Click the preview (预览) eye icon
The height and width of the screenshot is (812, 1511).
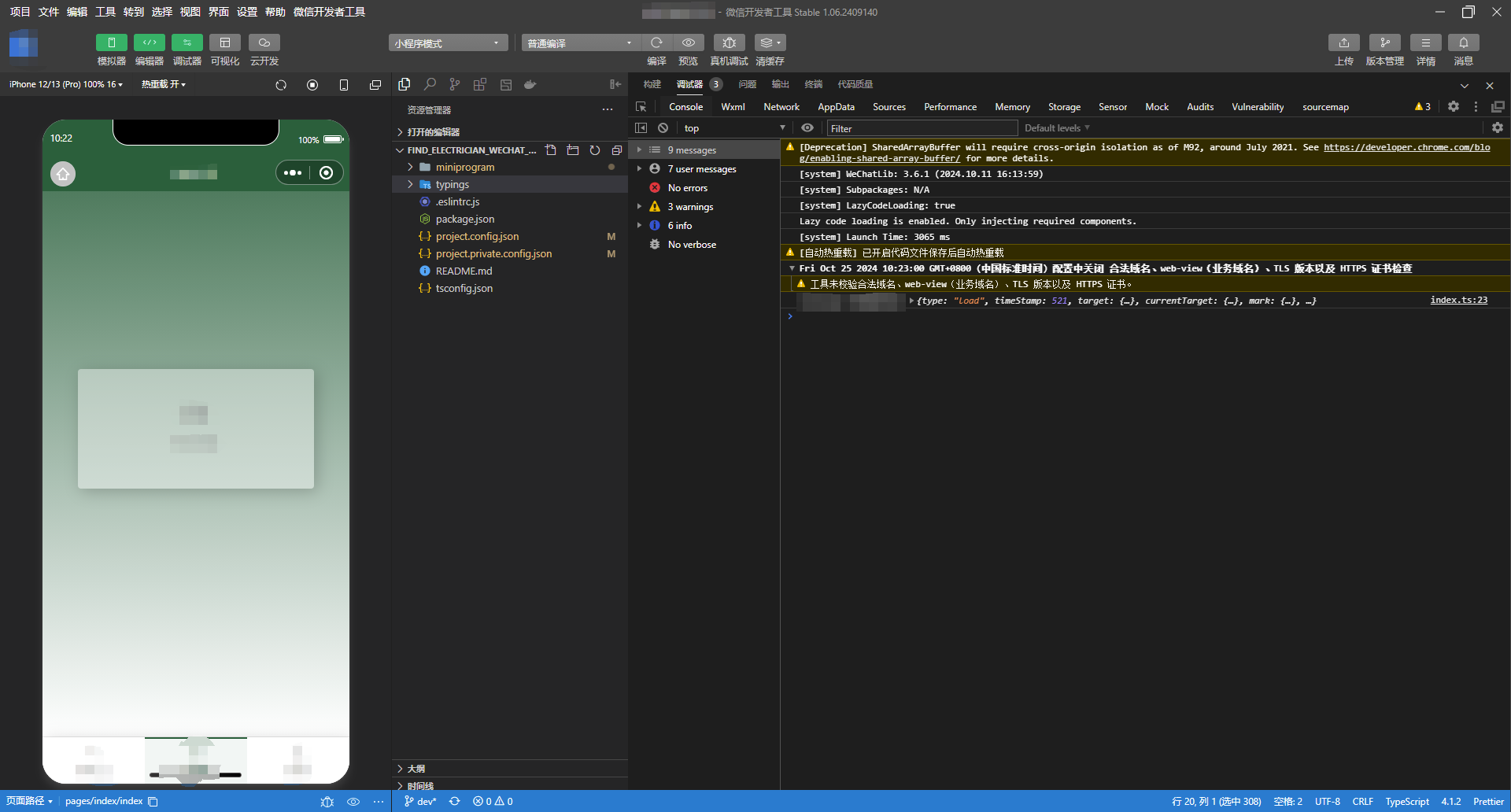(689, 42)
